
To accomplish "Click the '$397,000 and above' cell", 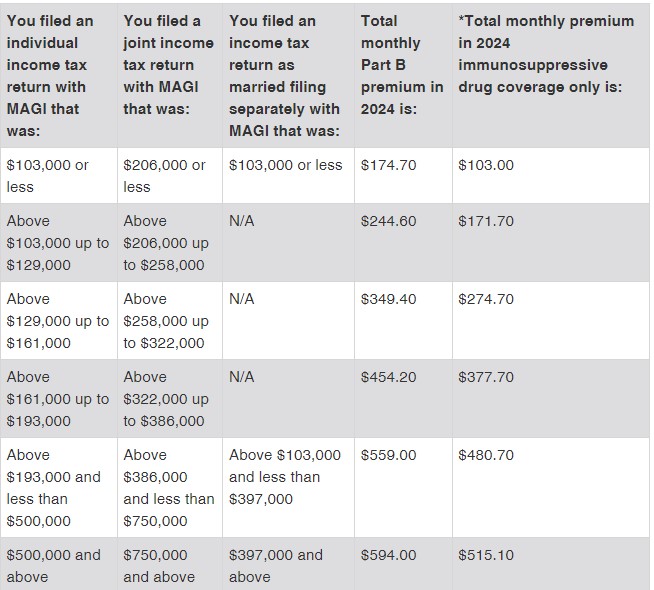I will click(276, 565).
